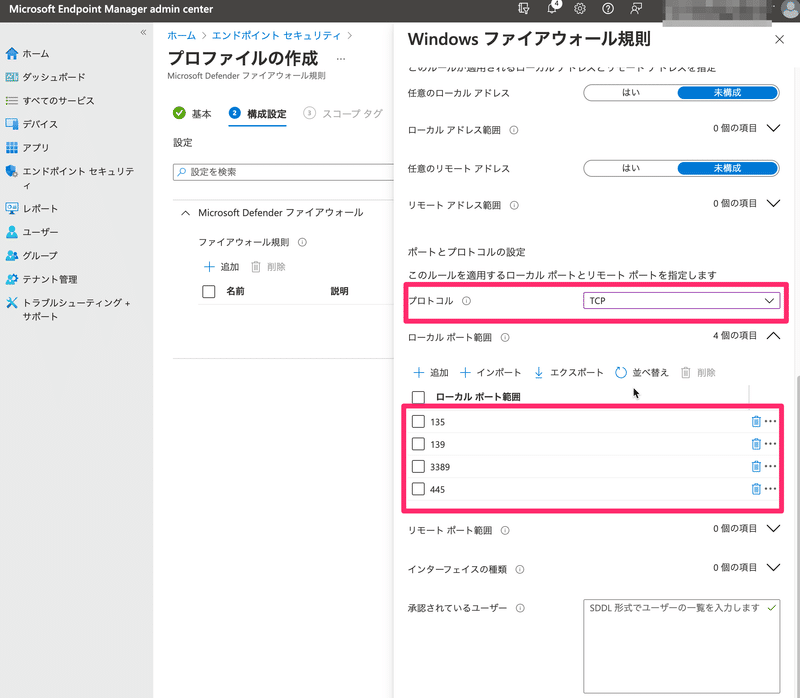Check the 名前 header checkbox in rules table
This screenshot has height=698, width=800.
click(x=209, y=291)
